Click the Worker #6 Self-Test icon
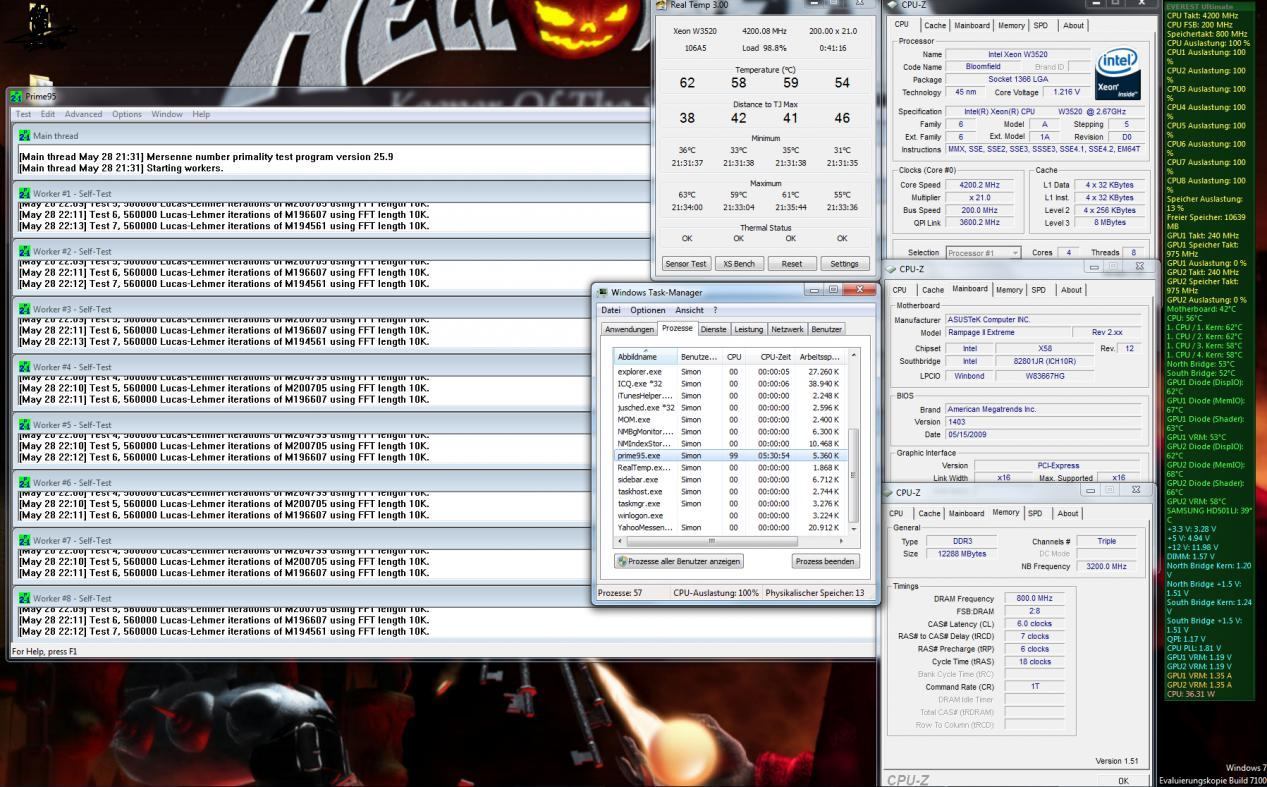This screenshot has height=787, width=1267. 25,482
